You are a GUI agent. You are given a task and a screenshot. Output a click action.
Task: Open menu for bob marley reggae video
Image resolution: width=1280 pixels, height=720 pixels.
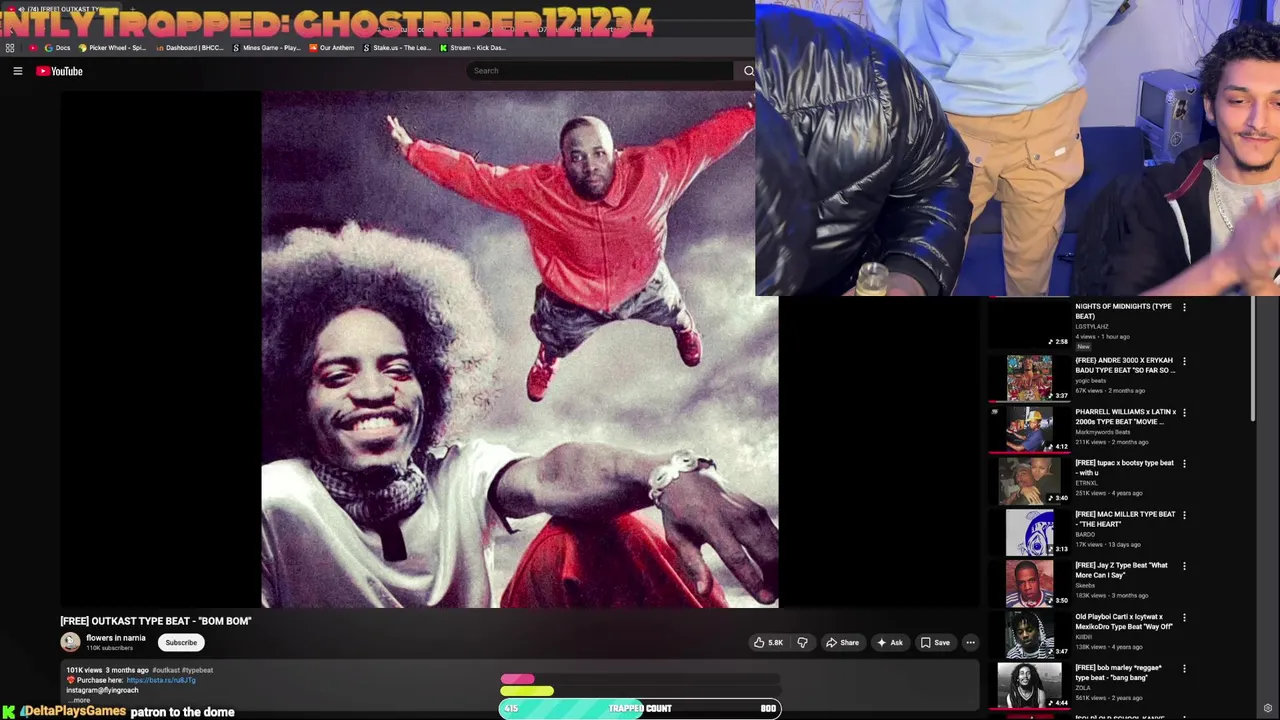tap(1184, 668)
